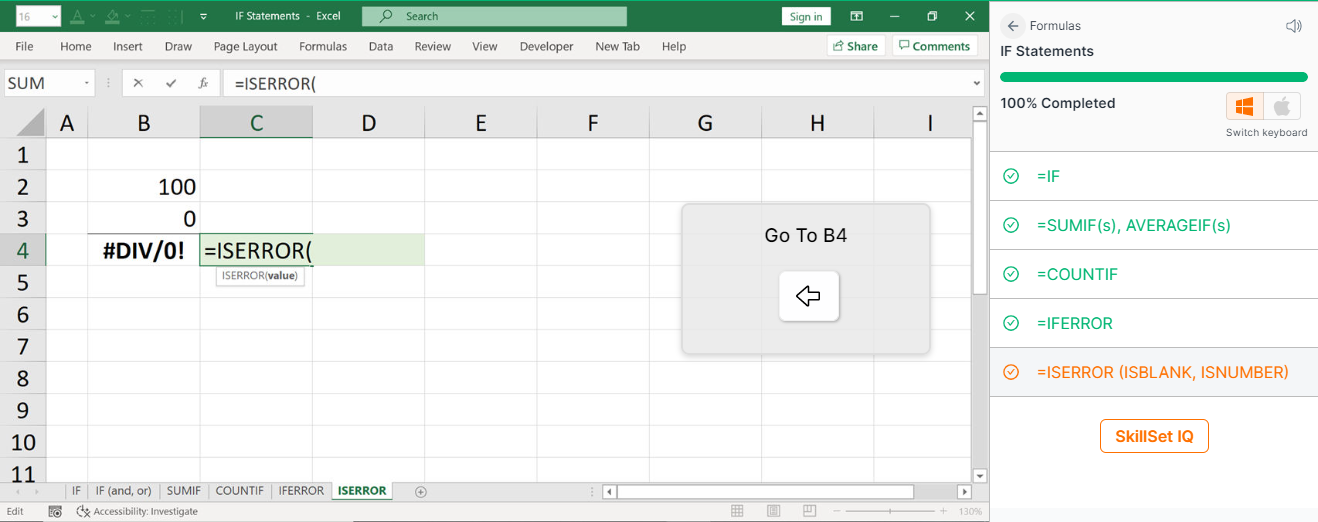
Task: Switch to the COUNTIF sheet tab
Action: pos(240,491)
